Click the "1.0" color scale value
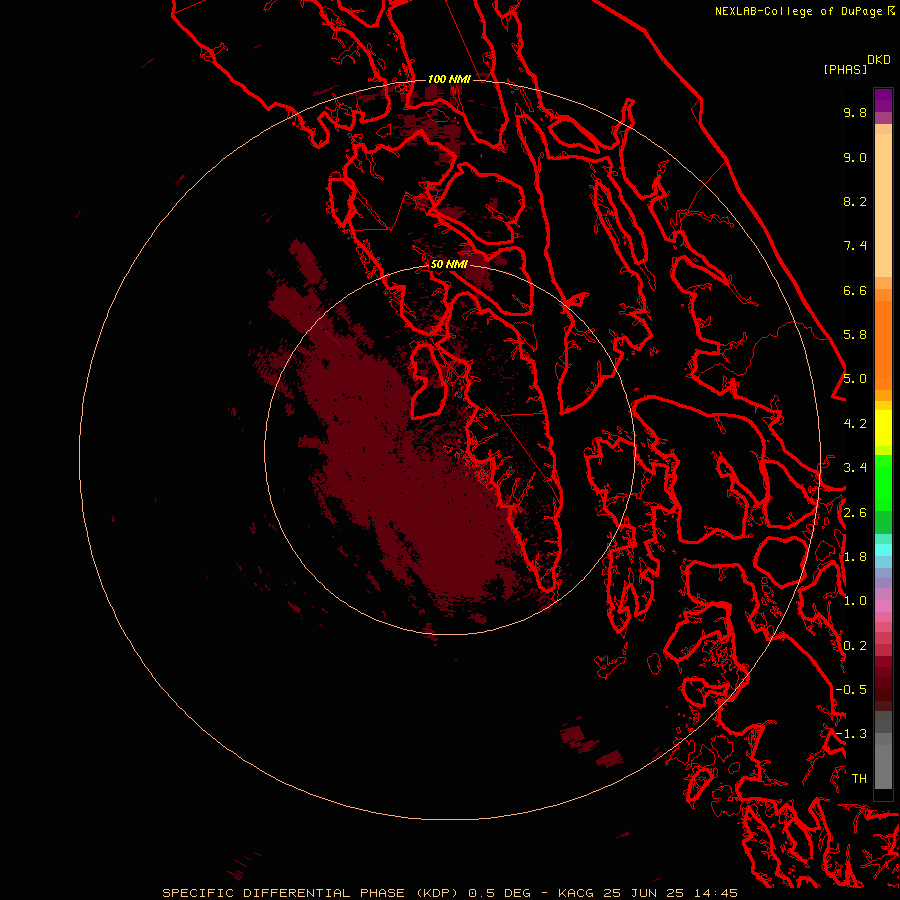This screenshot has height=900, width=900. [x=855, y=601]
